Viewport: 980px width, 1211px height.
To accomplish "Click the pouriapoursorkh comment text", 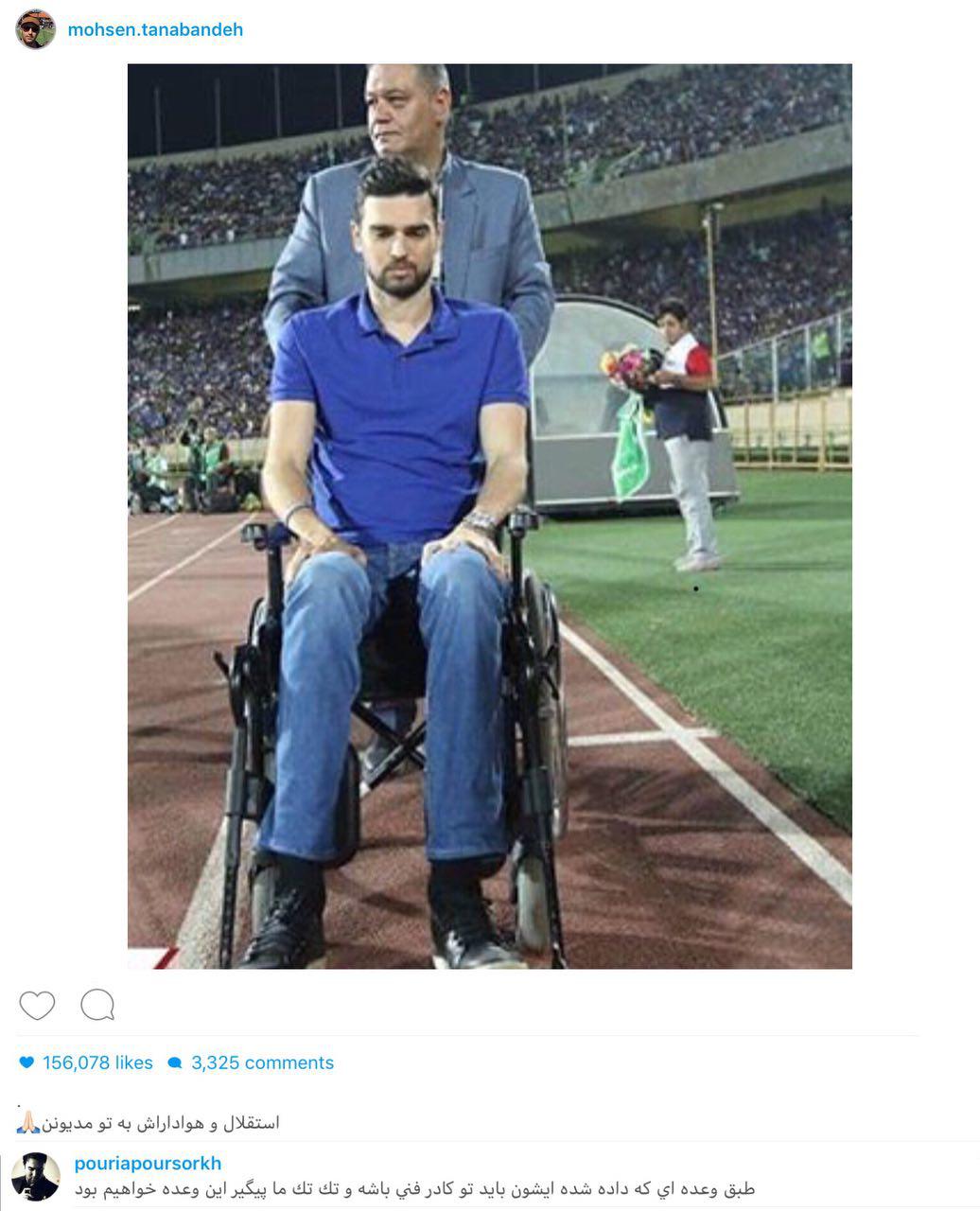I will (x=415, y=1189).
